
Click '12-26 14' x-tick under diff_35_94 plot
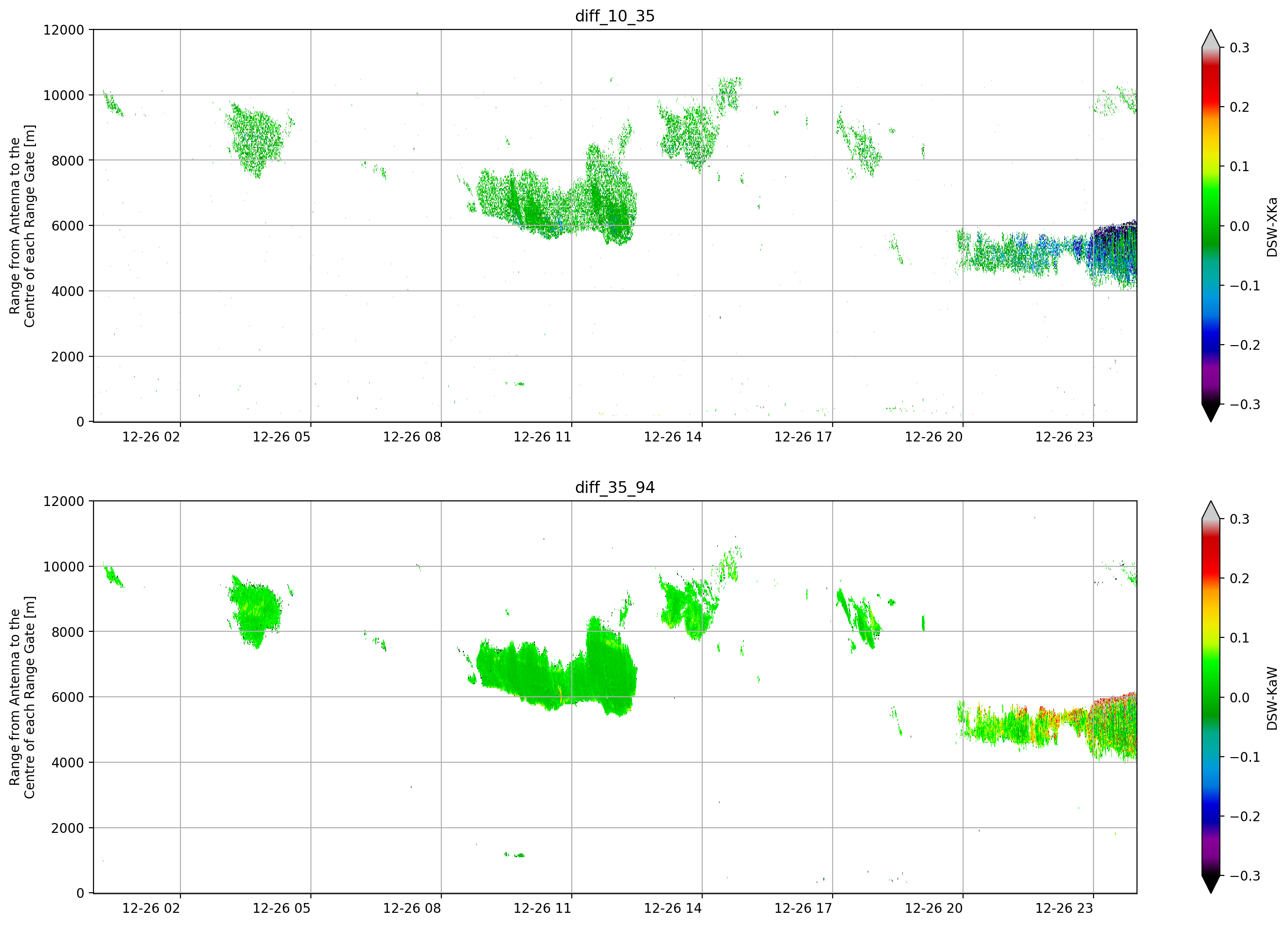point(672,909)
